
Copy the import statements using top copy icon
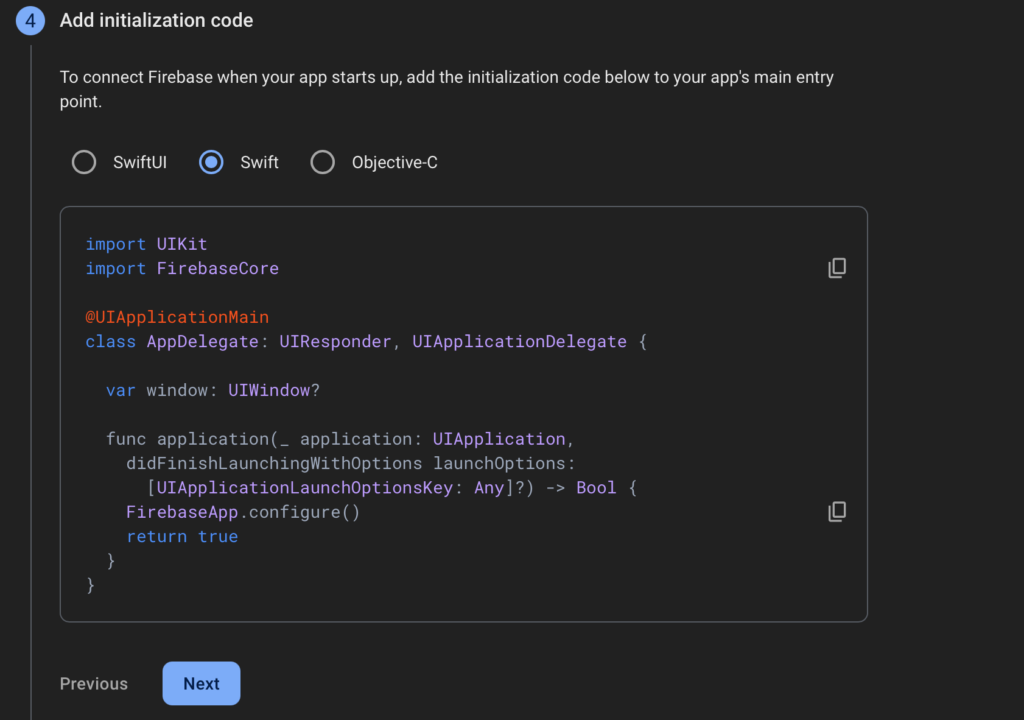(836, 267)
